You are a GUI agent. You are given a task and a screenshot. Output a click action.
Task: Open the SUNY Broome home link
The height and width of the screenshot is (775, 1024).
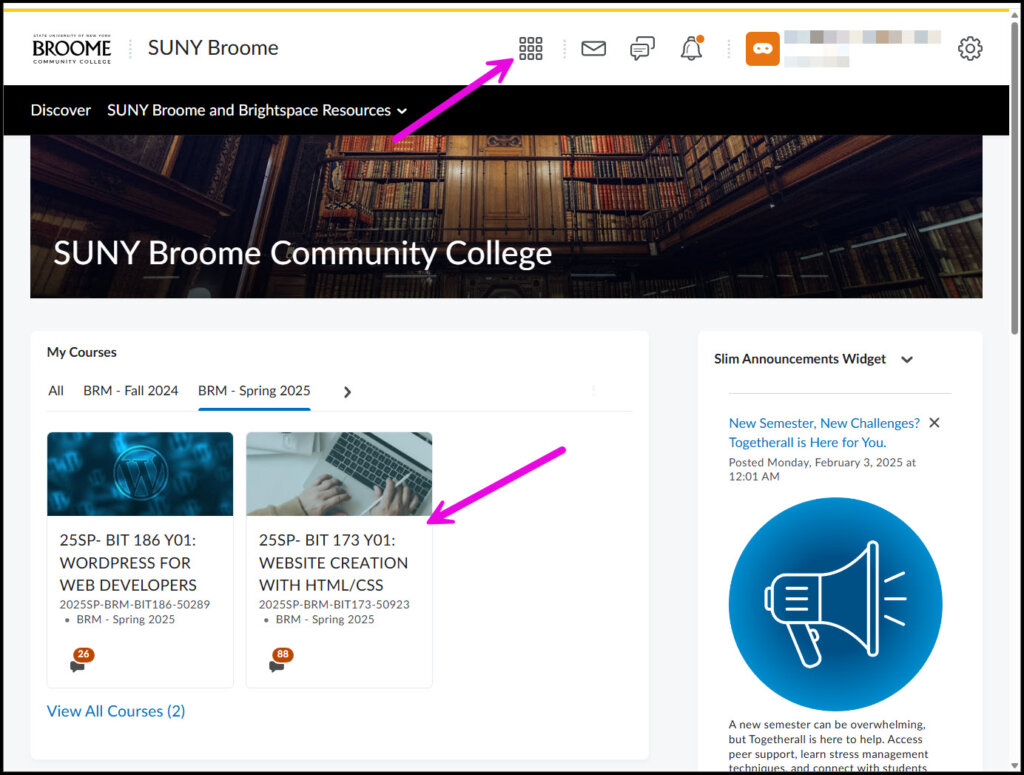[x=213, y=48]
